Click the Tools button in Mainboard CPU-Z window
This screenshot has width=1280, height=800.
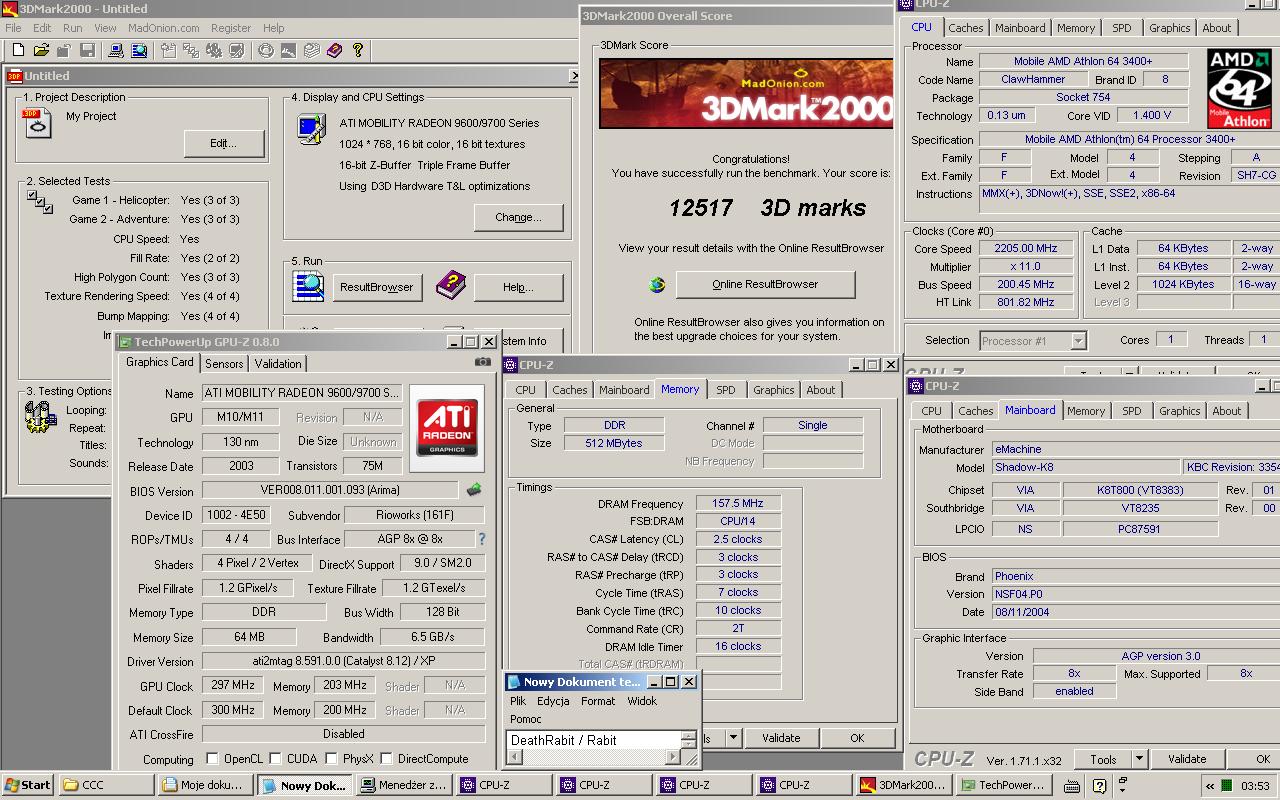click(x=1103, y=759)
